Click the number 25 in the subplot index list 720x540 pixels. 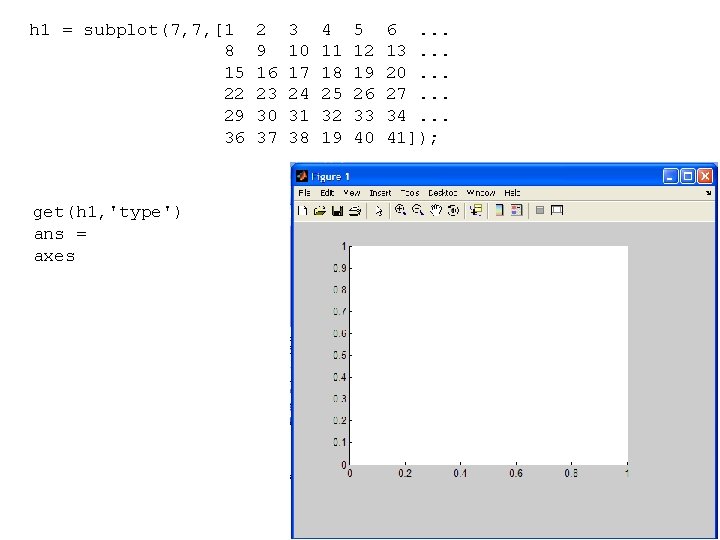pyautogui.click(x=332, y=94)
